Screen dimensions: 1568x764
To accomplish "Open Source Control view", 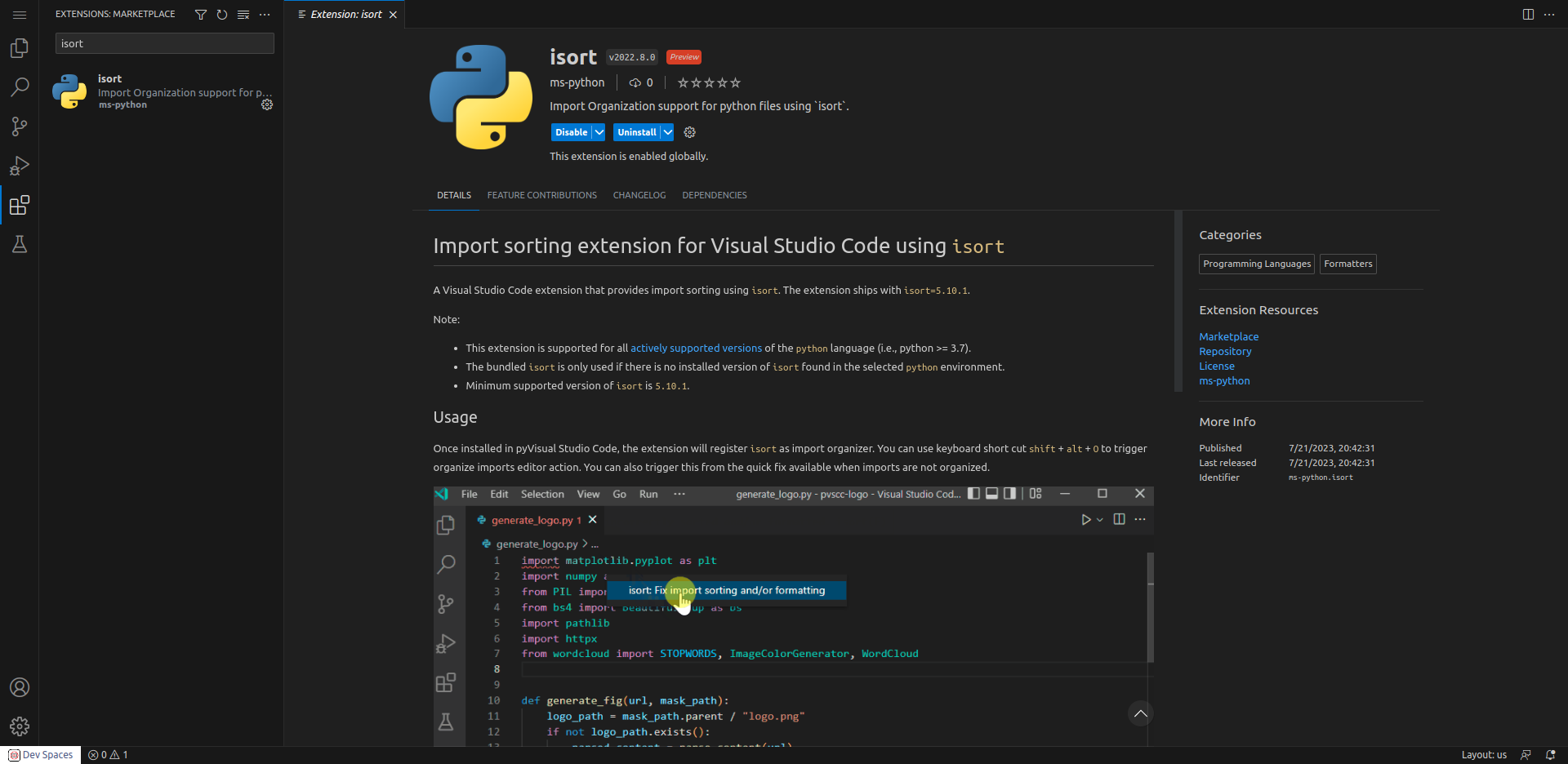I will tap(20, 127).
